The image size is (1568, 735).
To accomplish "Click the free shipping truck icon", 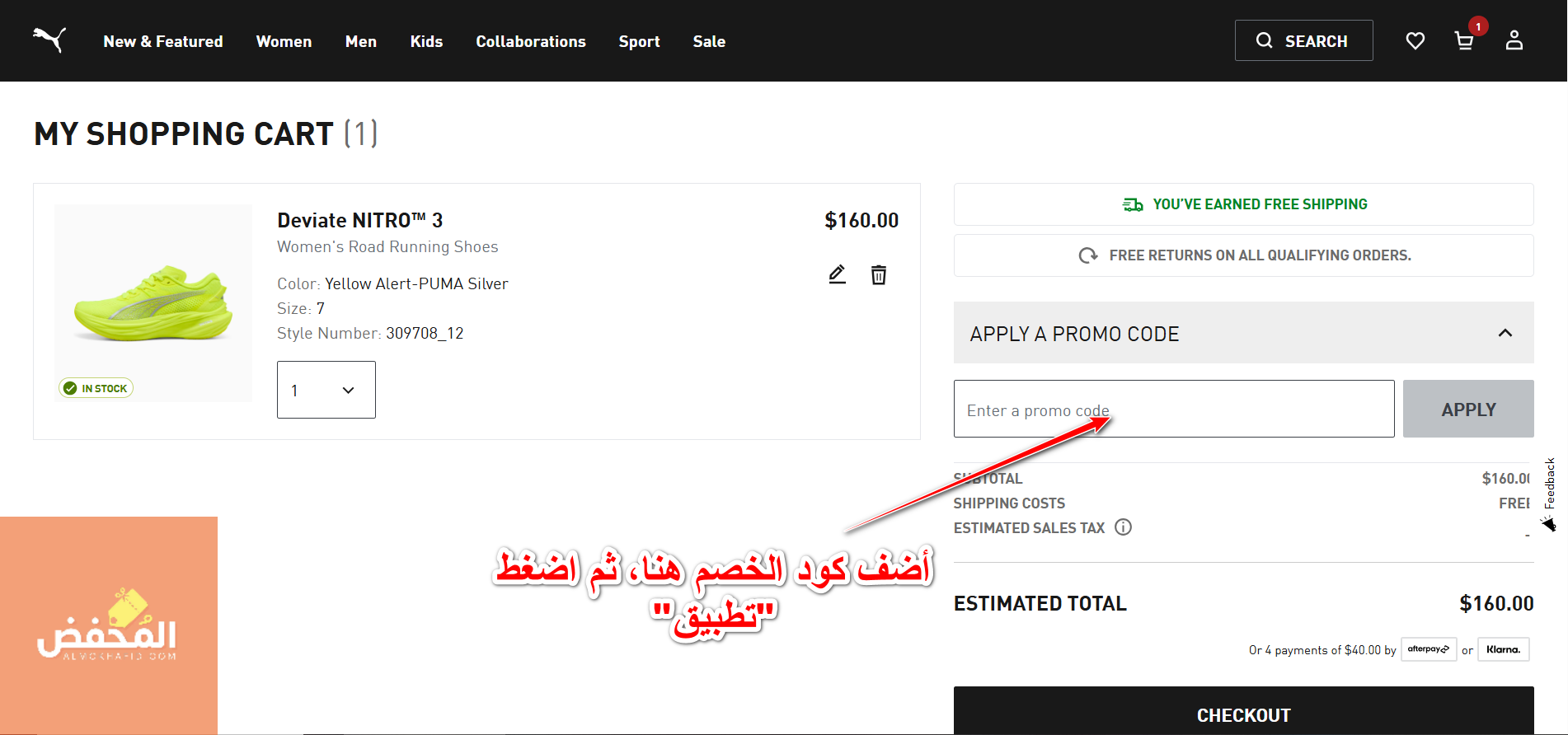I will pos(1133,204).
